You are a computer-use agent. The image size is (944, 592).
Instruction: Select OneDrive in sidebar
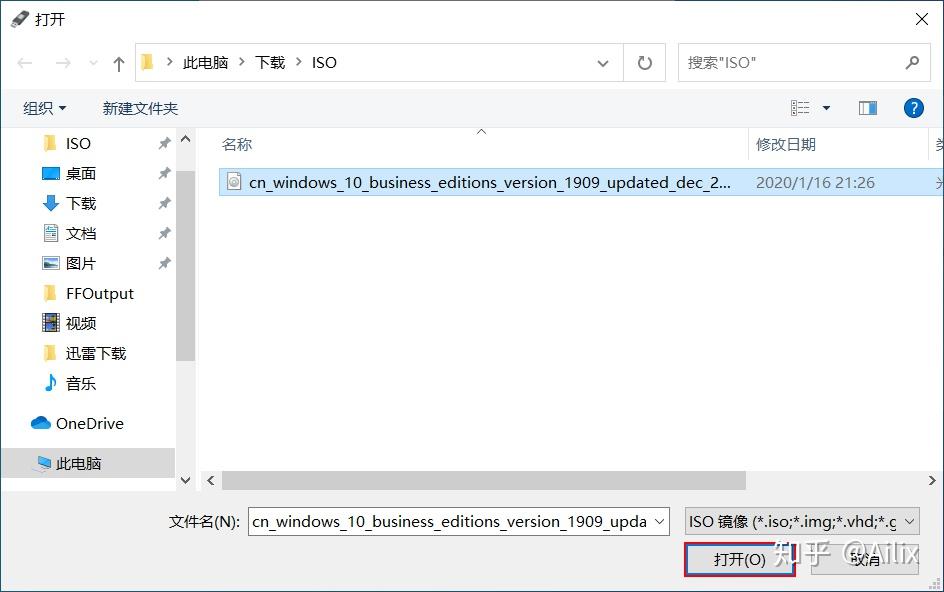point(89,423)
